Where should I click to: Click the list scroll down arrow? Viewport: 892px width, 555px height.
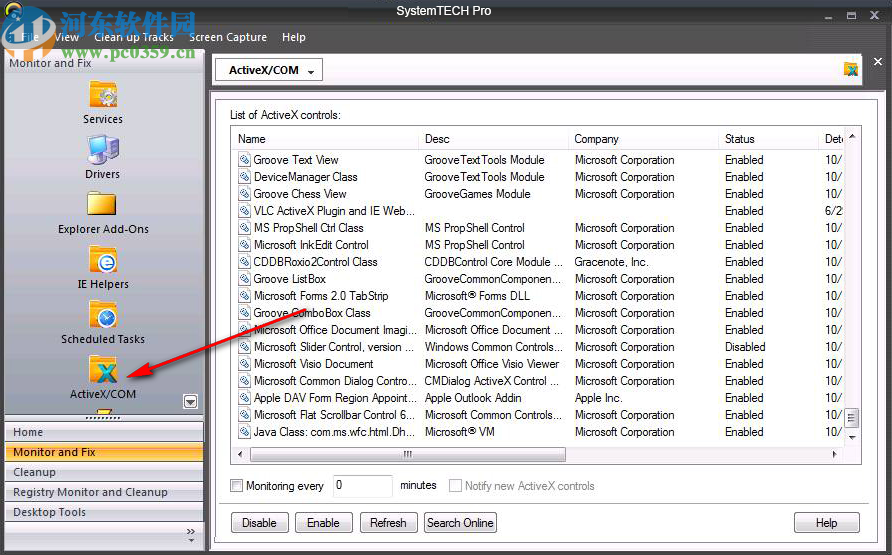click(852, 437)
